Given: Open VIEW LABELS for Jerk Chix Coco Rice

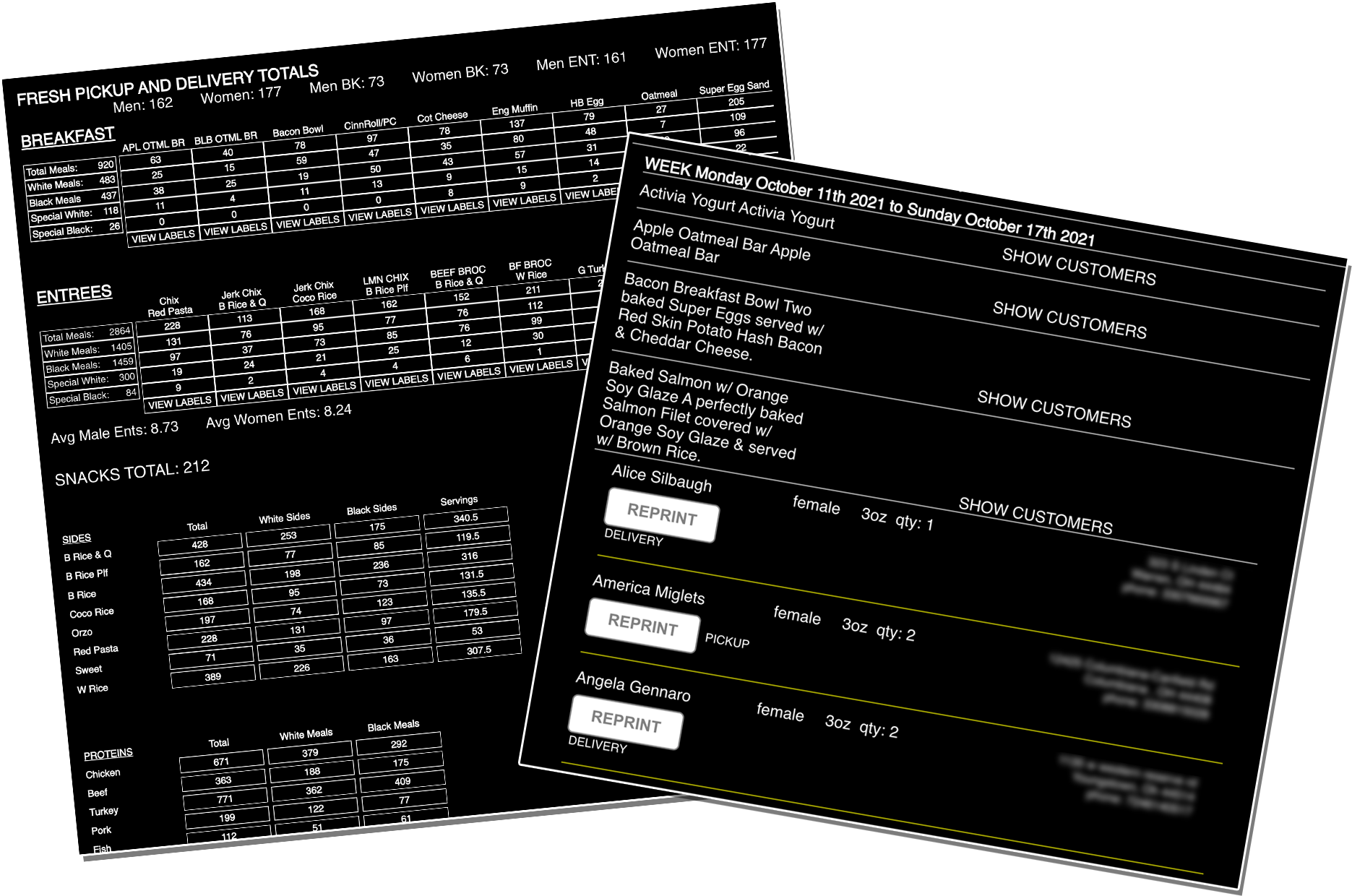Looking at the screenshot, I should 324,388.
